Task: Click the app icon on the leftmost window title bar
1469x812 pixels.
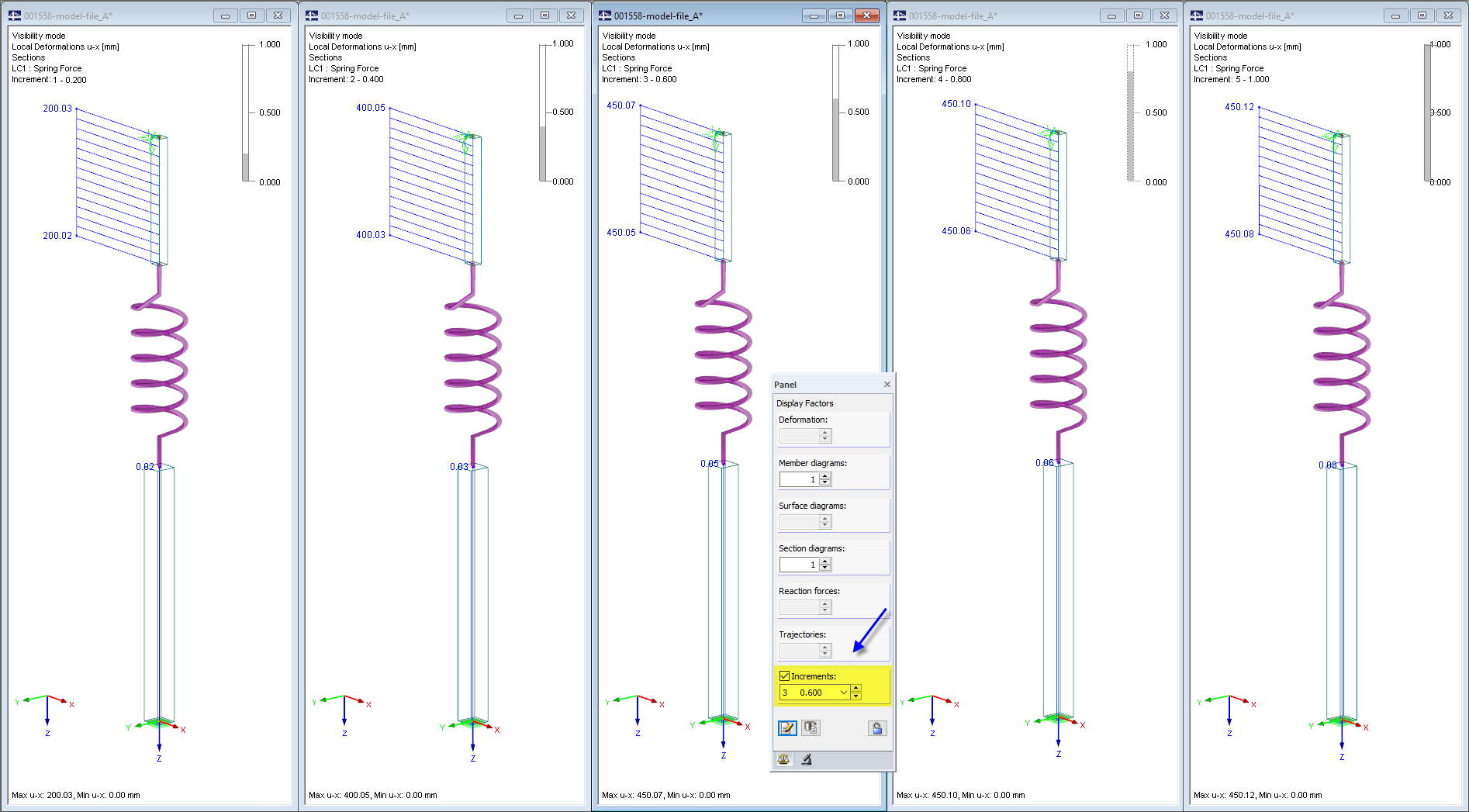Action: coord(16,14)
